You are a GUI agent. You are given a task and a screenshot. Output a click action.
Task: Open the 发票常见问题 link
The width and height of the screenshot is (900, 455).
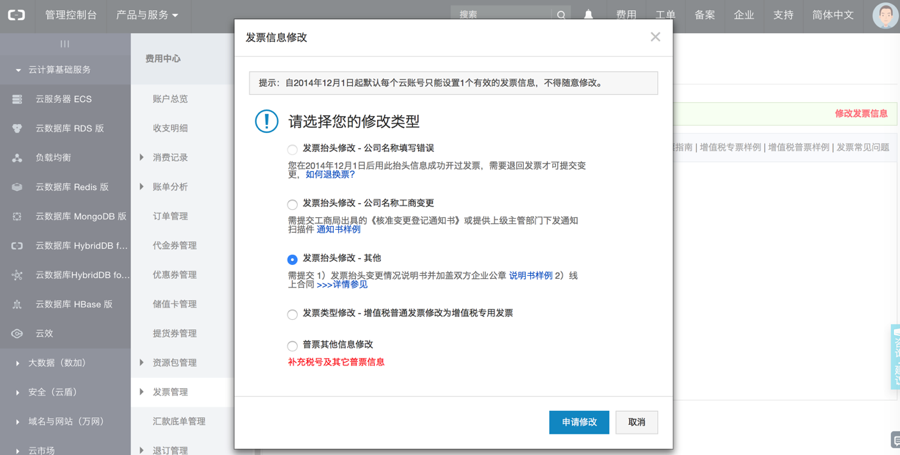click(863, 147)
